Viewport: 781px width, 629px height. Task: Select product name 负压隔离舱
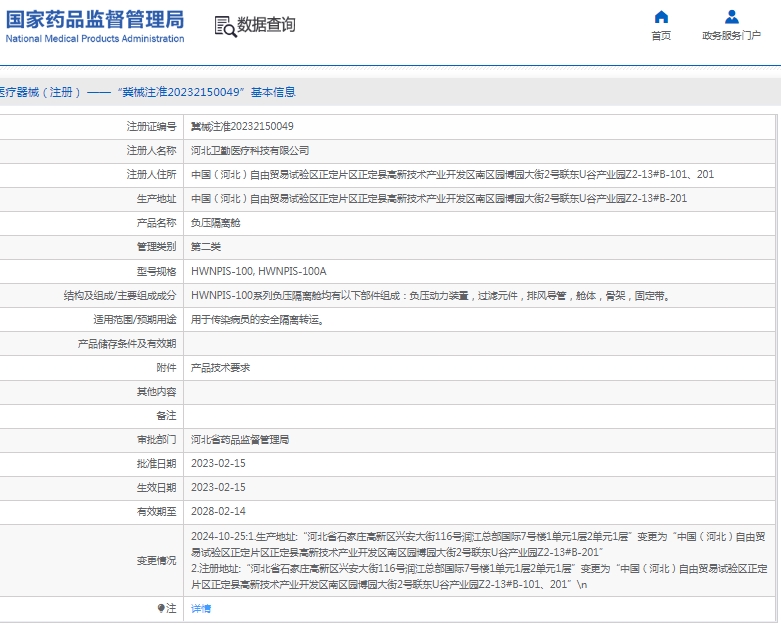(215, 223)
